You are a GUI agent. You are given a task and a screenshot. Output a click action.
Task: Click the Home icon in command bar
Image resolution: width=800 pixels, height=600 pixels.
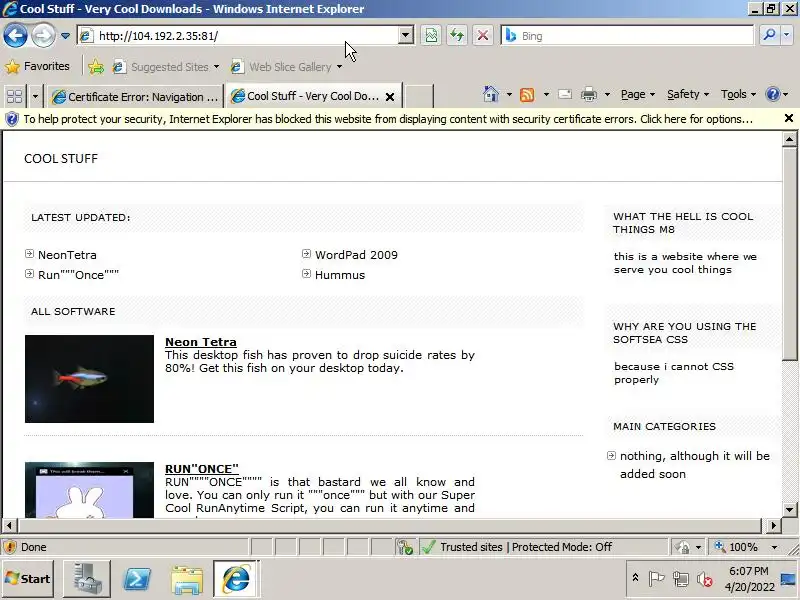point(491,94)
